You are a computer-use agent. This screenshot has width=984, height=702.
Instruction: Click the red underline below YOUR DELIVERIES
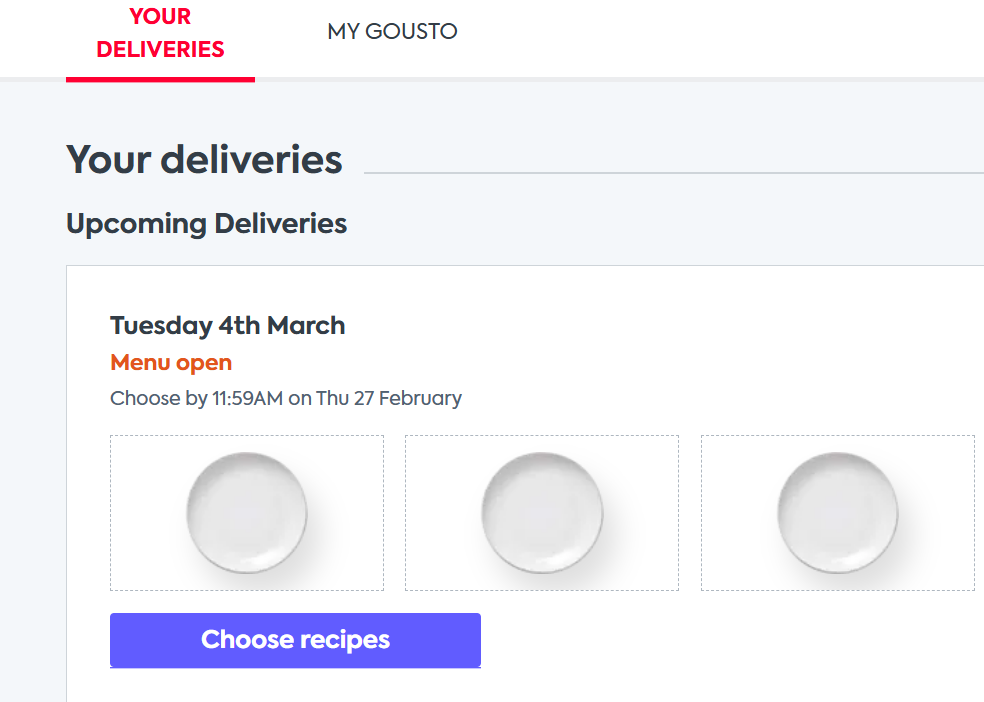pos(160,81)
